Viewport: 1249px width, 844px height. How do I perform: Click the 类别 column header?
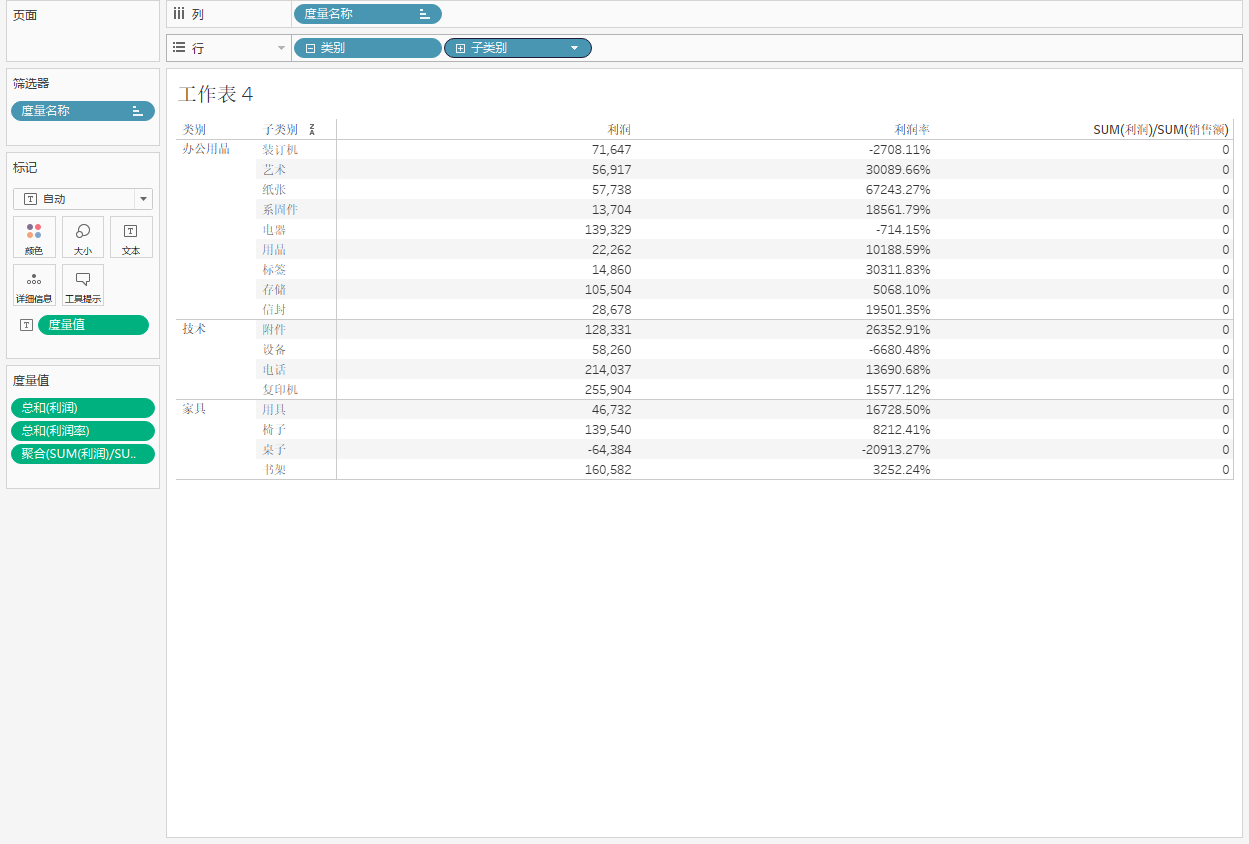pyautogui.click(x=194, y=130)
